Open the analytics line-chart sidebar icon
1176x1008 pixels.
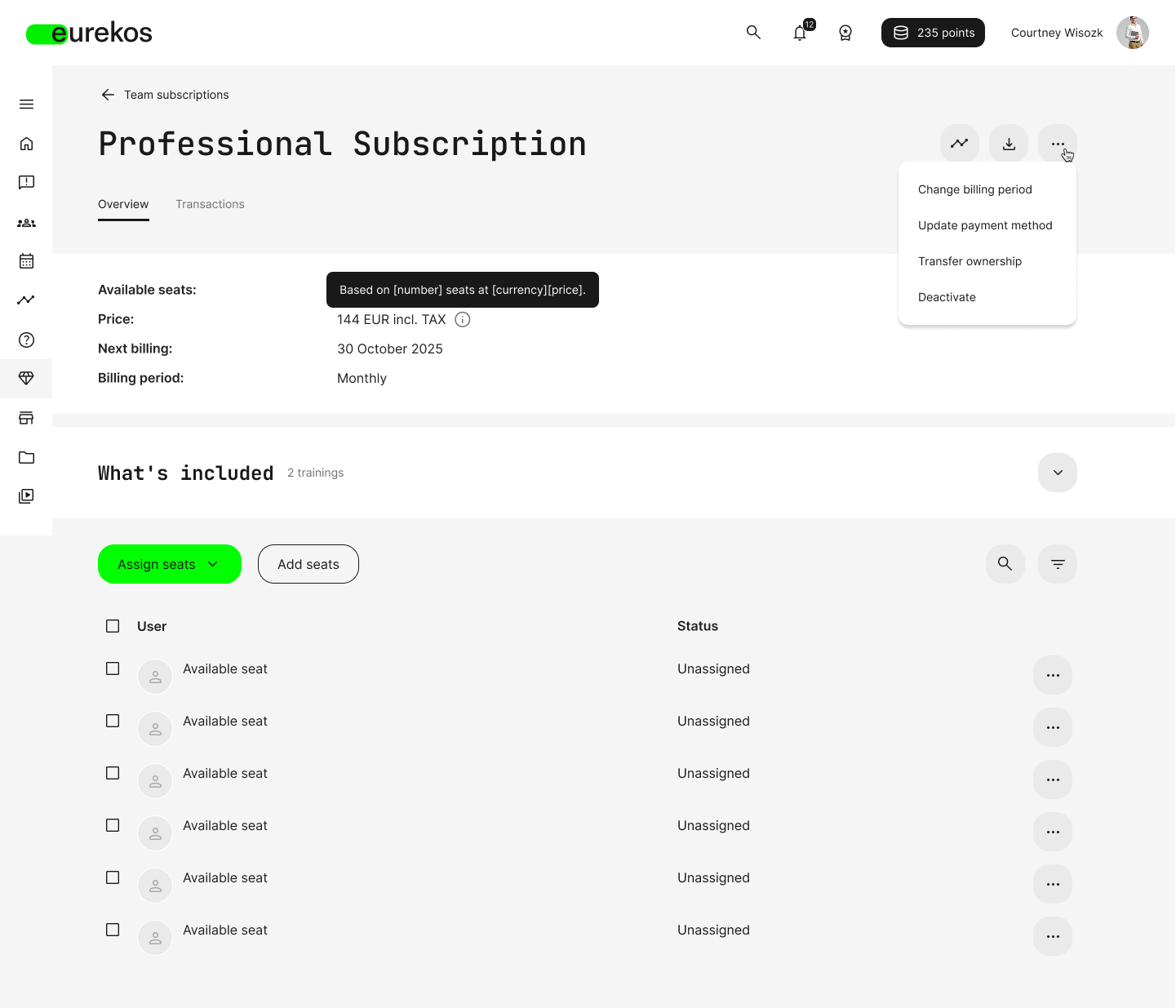(x=26, y=300)
